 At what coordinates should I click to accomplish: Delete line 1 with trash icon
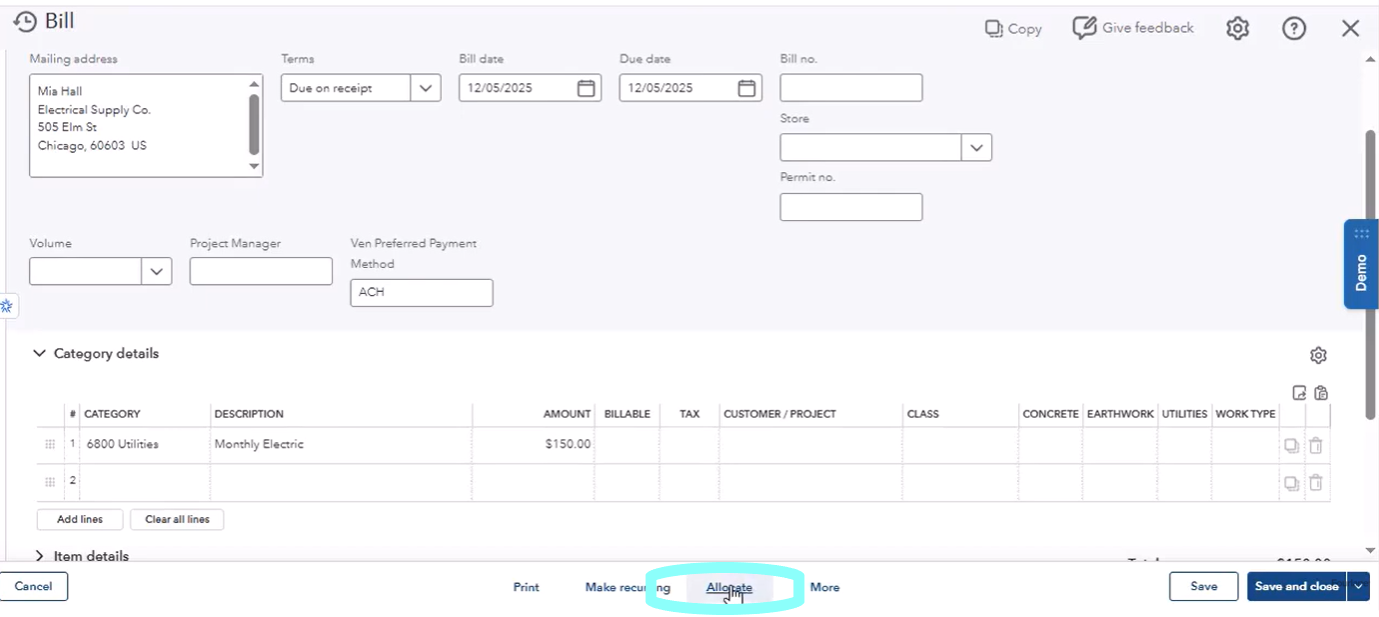click(1316, 446)
